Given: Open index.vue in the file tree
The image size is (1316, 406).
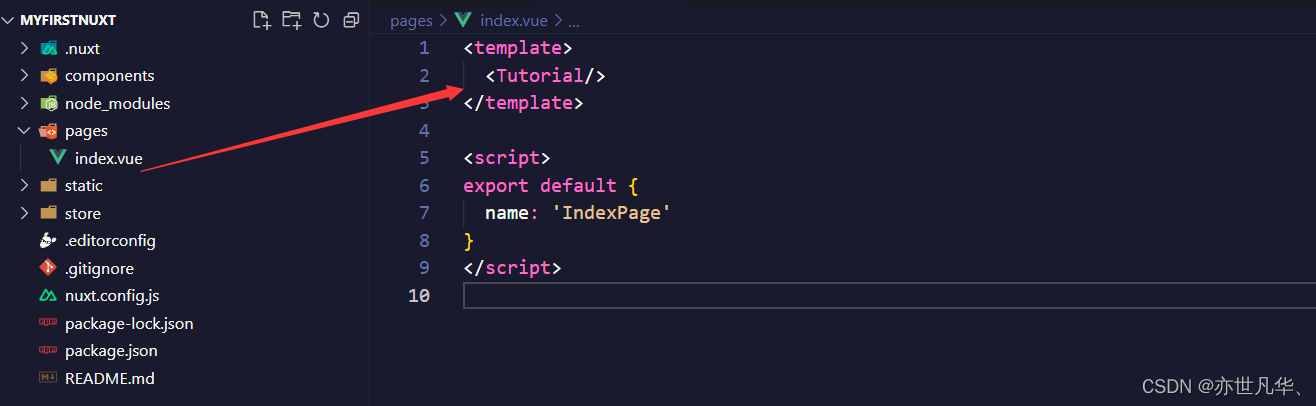Looking at the screenshot, I should 108,158.
